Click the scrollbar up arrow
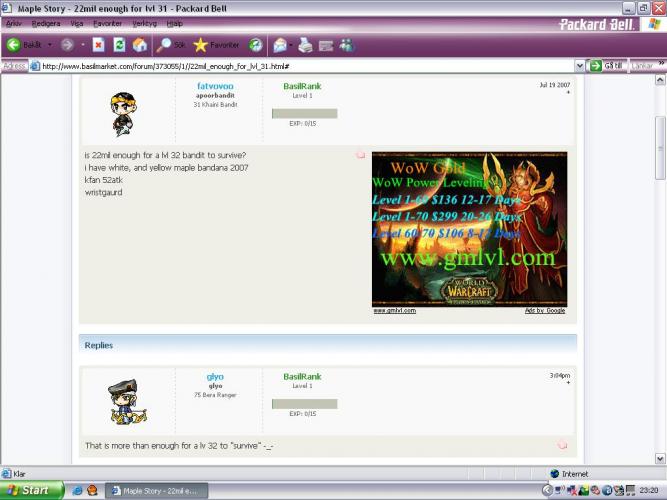This screenshot has width=667, height=500. point(660,80)
